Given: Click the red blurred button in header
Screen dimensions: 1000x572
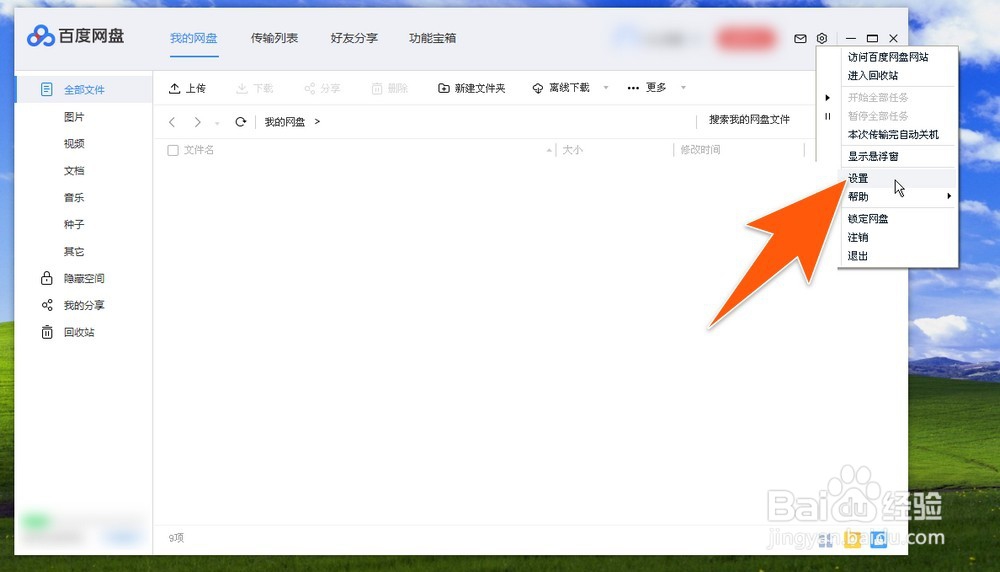Looking at the screenshot, I should [x=746, y=39].
